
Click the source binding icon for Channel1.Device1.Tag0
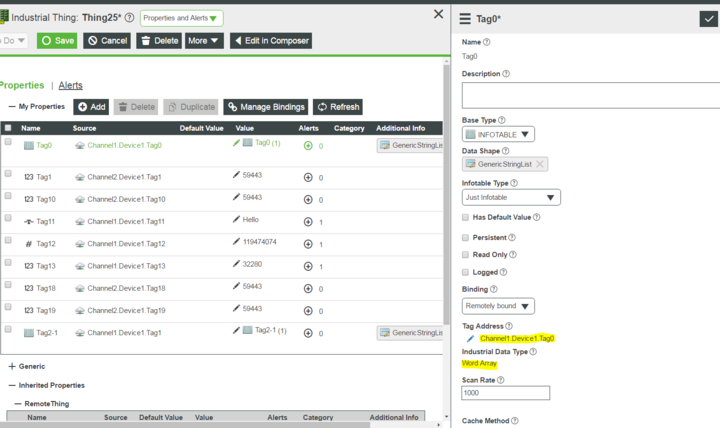tap(80, 146)
